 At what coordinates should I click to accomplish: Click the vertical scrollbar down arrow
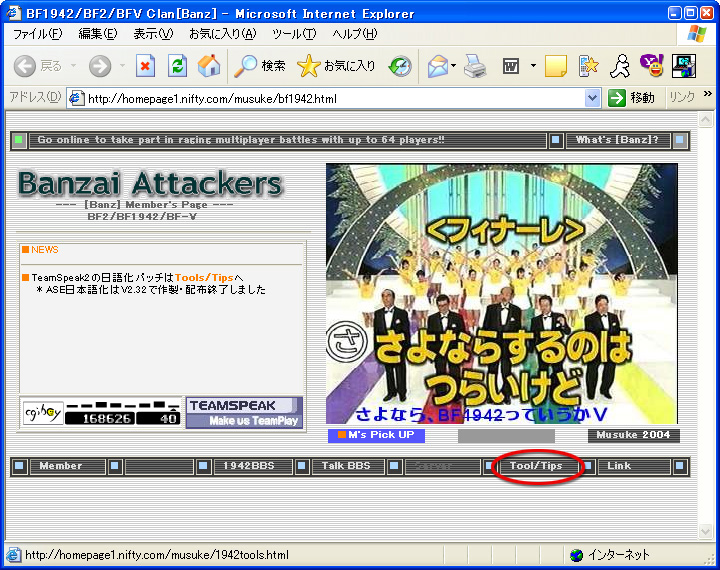point(705,531)
